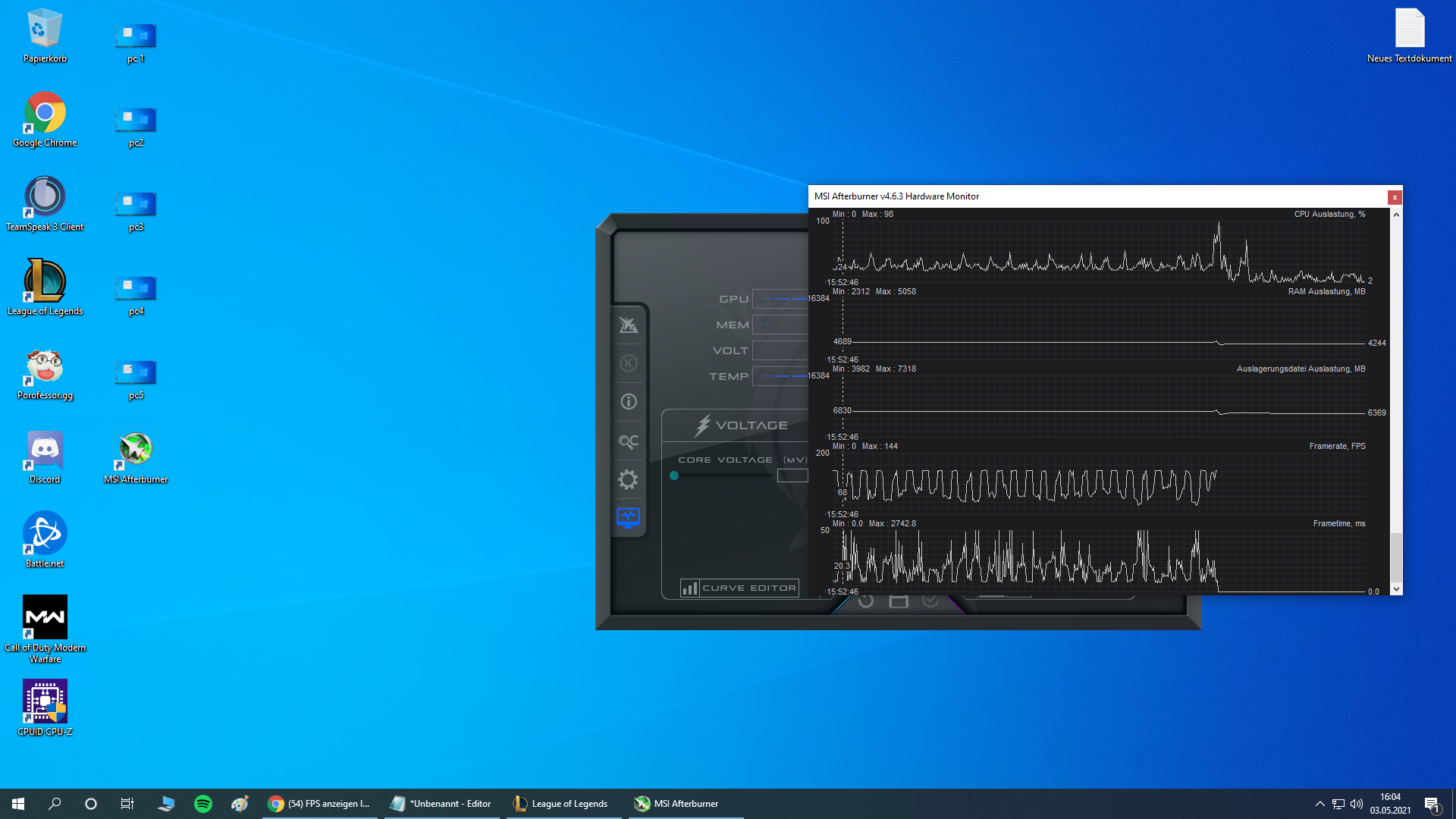The height and width of the screenshot is (819, 1456).
Task: Click the core voltage slider handle
Action: coord(674,476)
